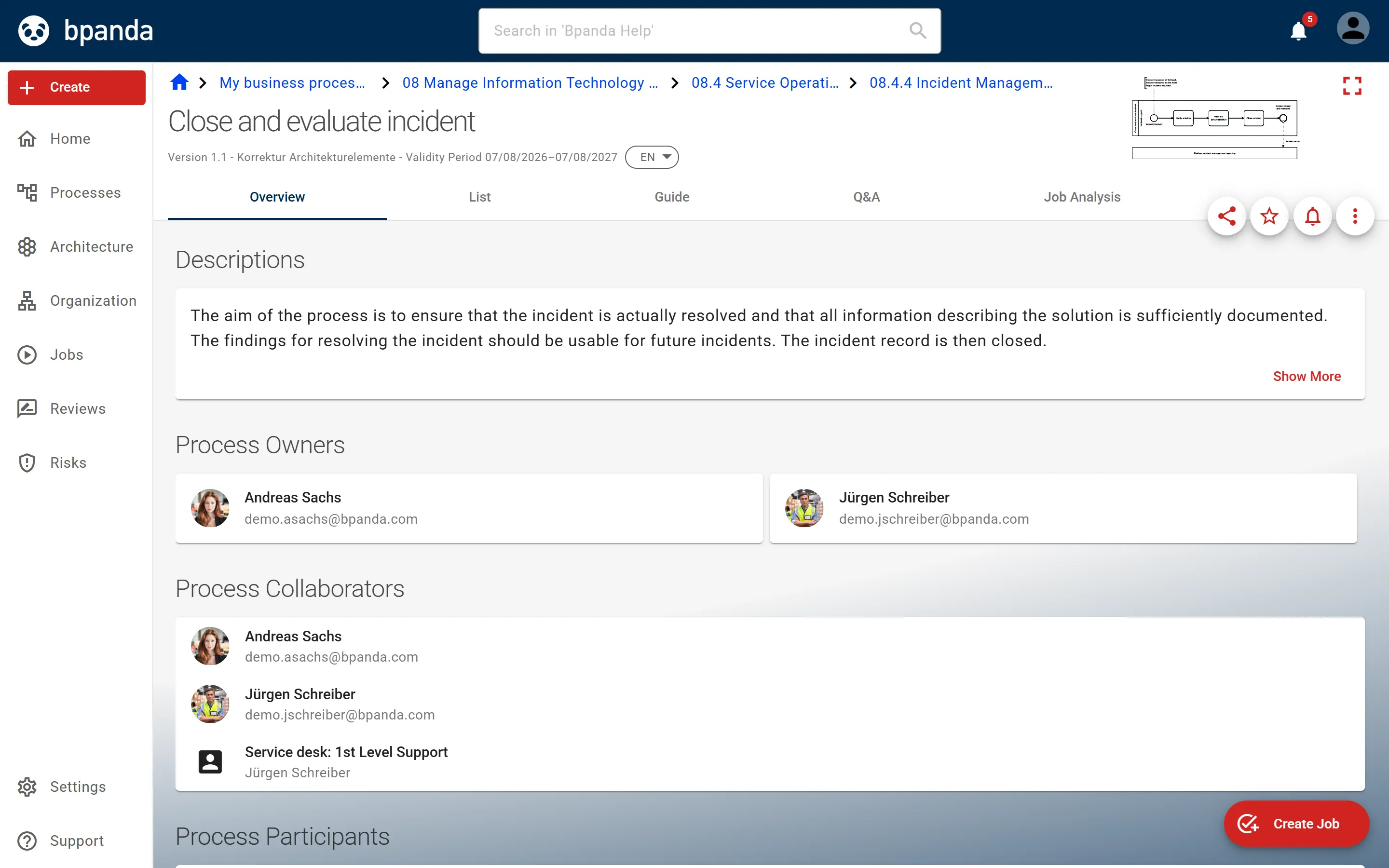Open Andreas Sachs process owner card
The height and width of the screenshot is (868, 1389).
469,508
